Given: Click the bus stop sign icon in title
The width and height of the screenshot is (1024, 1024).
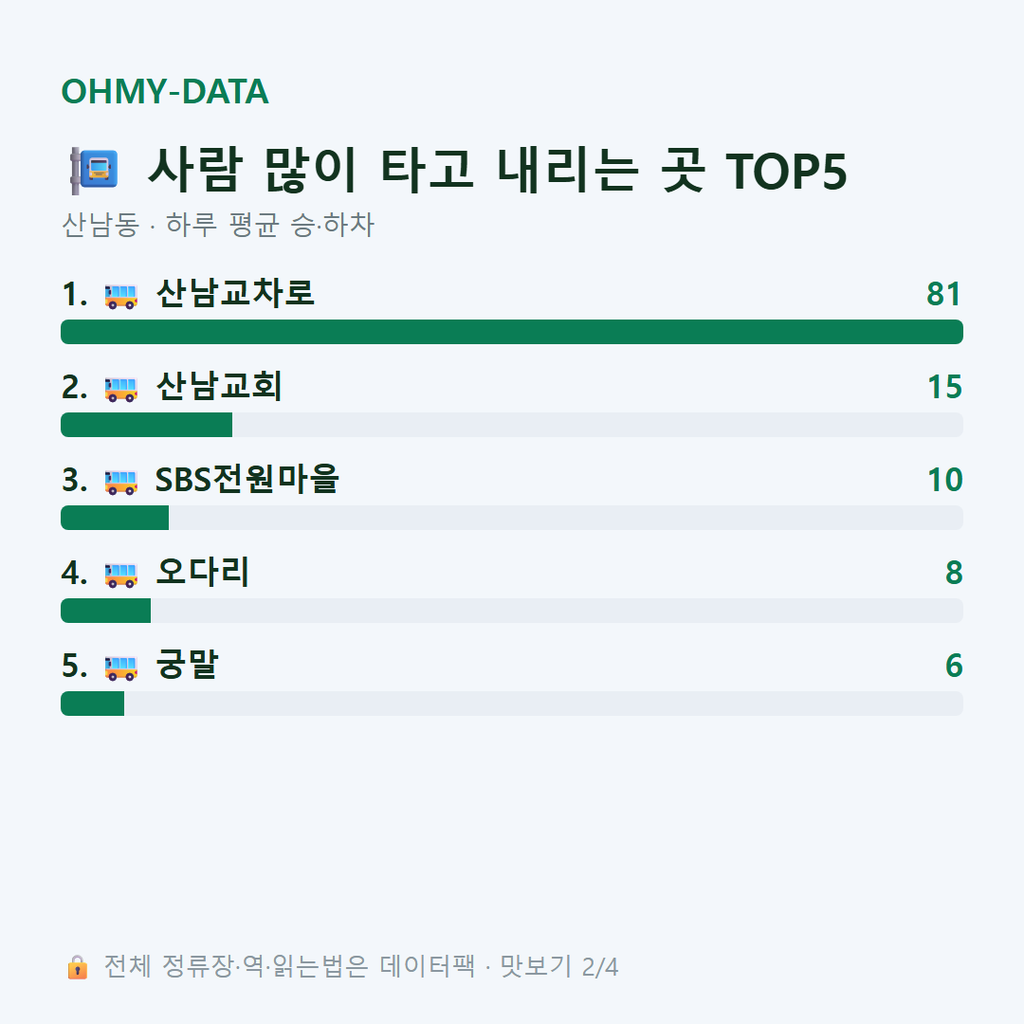Looking at the screenshot, I should point(94,171).
